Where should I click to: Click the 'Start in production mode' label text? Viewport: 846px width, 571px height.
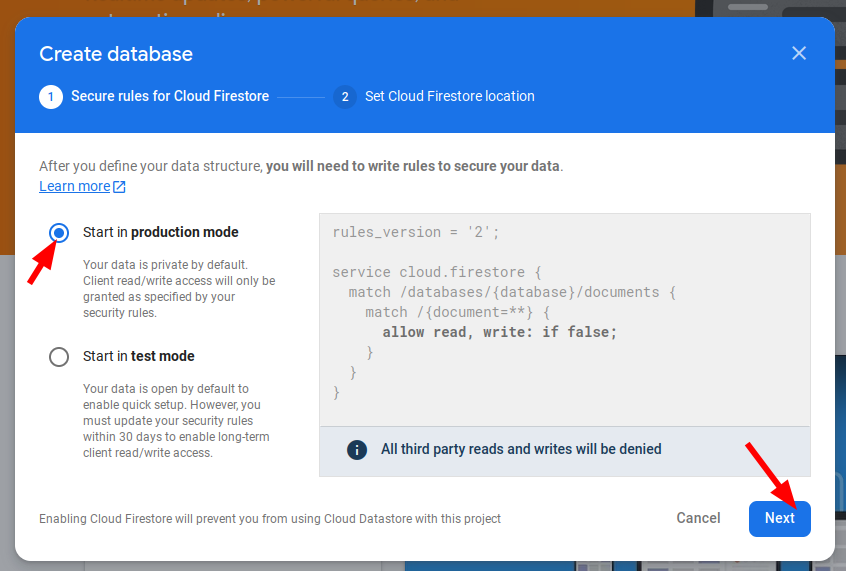(x=161, y=232)
